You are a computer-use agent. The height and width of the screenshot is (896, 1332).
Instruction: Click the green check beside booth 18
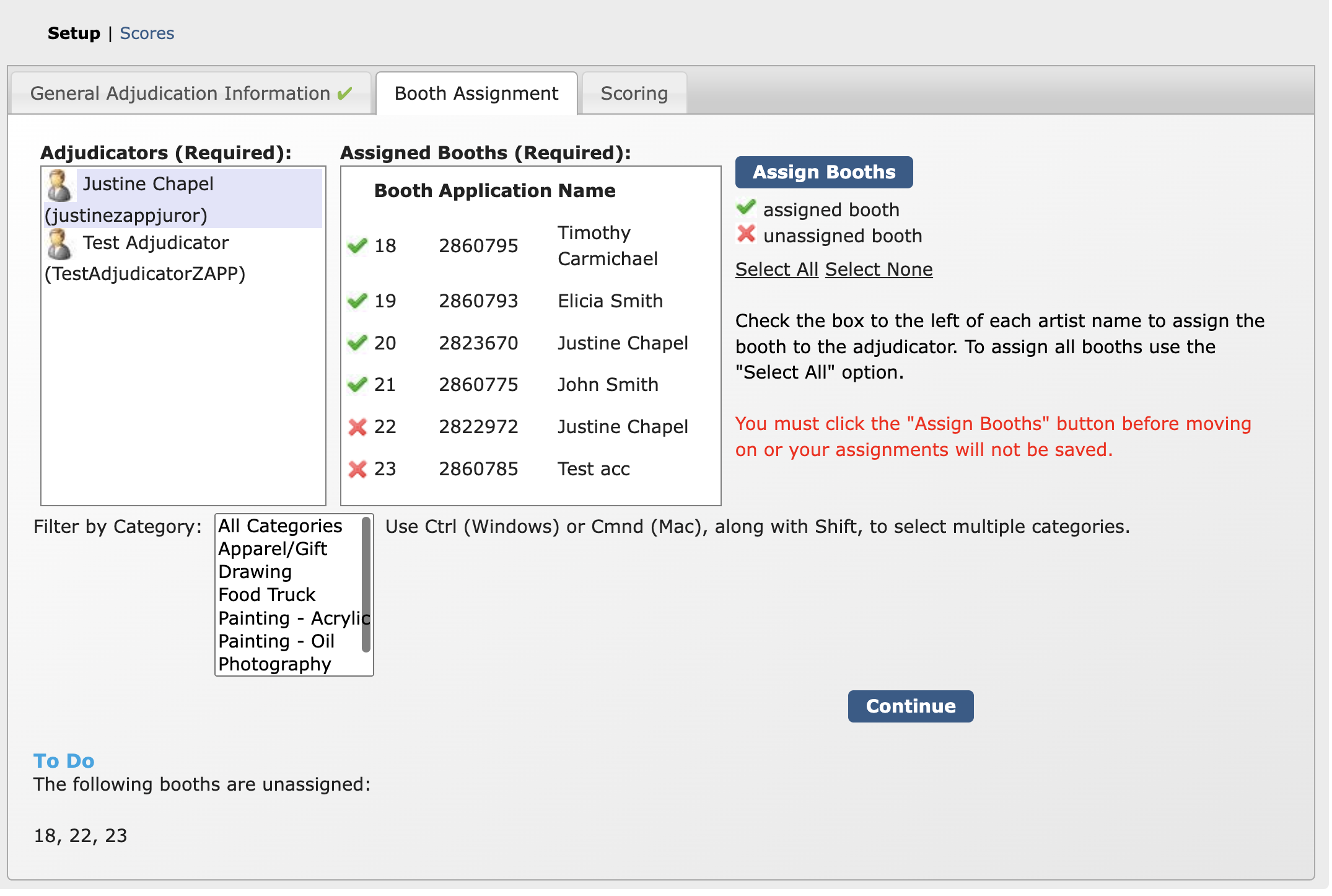click(357, 245)
